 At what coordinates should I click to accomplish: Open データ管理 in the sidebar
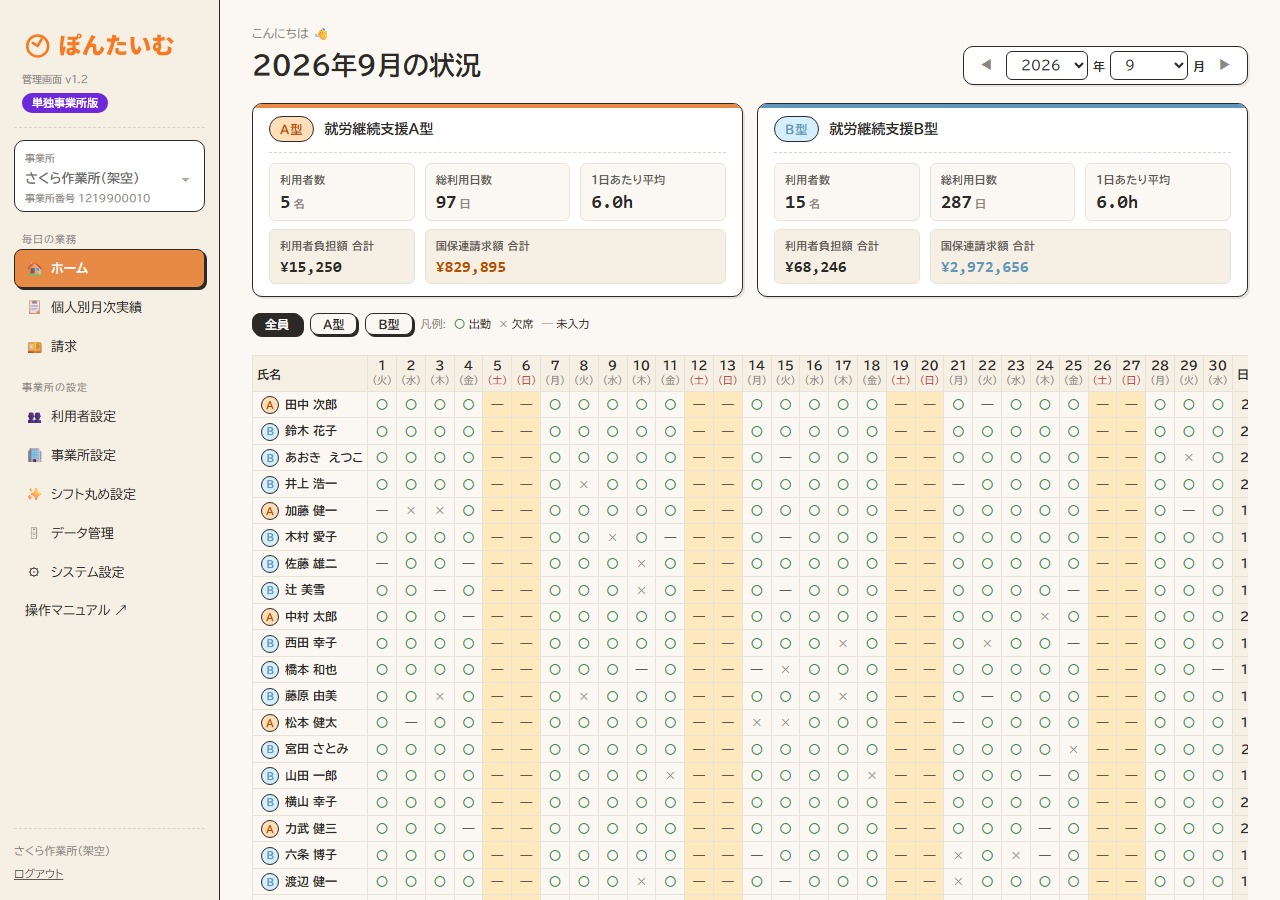tap(110, 534)
